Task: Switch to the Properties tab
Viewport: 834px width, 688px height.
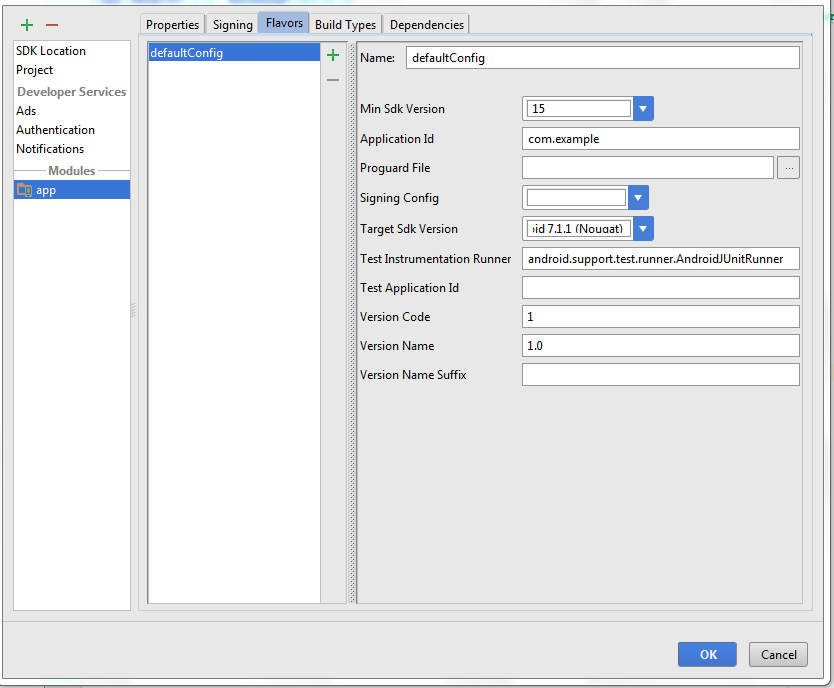Action: [x=173, y=25]
